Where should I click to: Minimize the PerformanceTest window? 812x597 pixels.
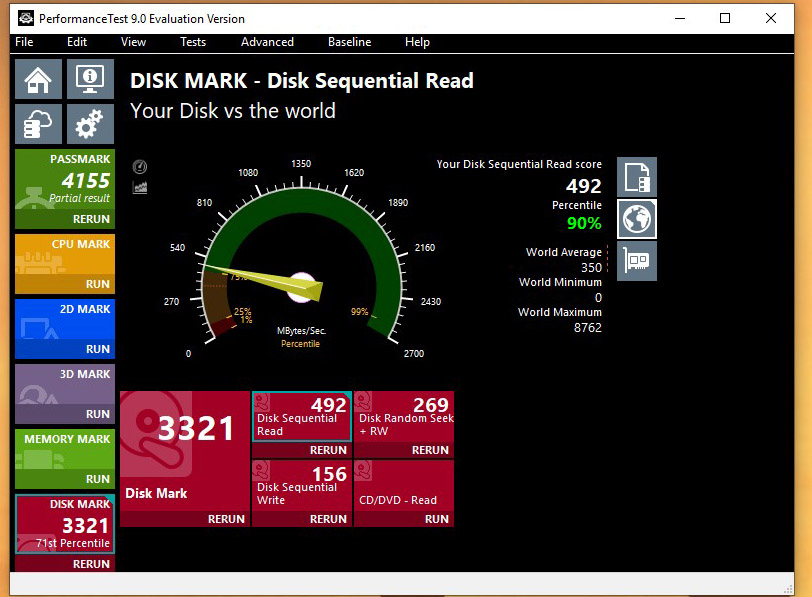click(680, 19)
